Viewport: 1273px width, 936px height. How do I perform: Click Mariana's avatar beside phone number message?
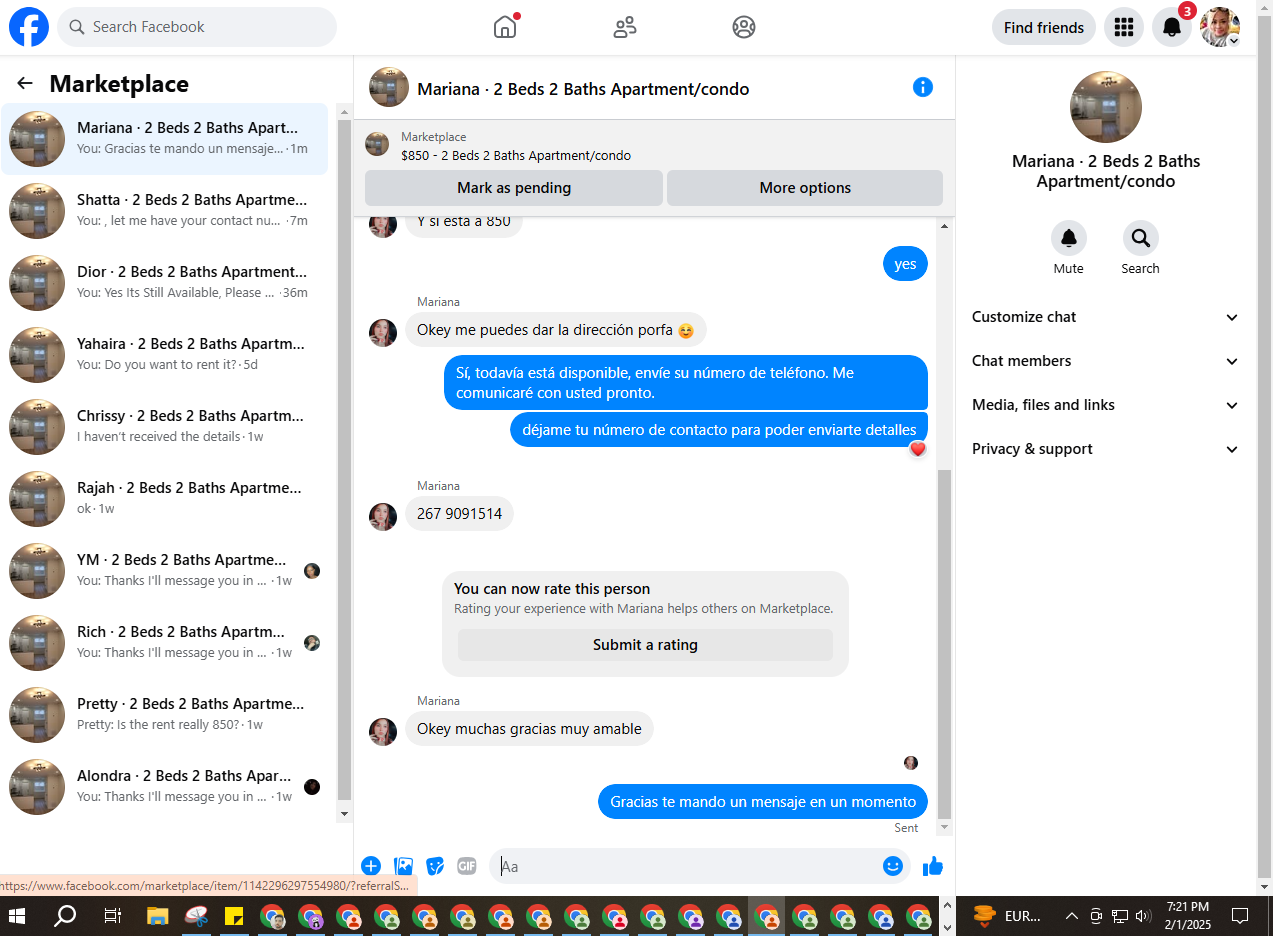[x=383, y=517]
